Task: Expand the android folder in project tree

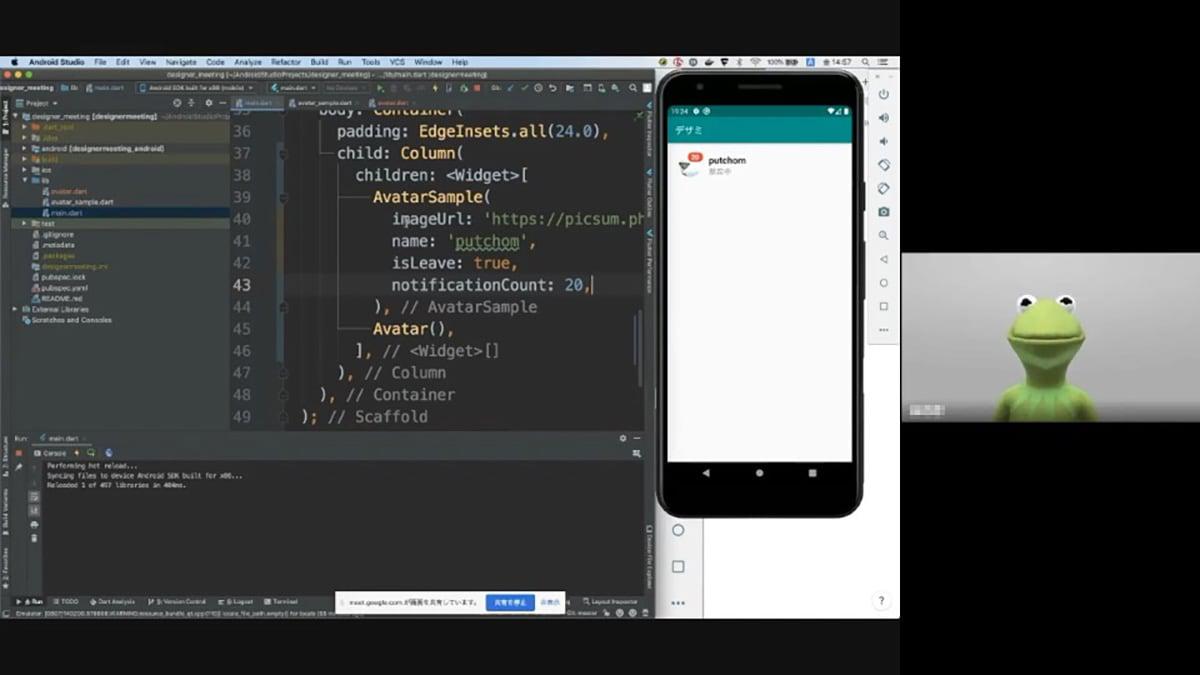Action: tap(25, 148)
